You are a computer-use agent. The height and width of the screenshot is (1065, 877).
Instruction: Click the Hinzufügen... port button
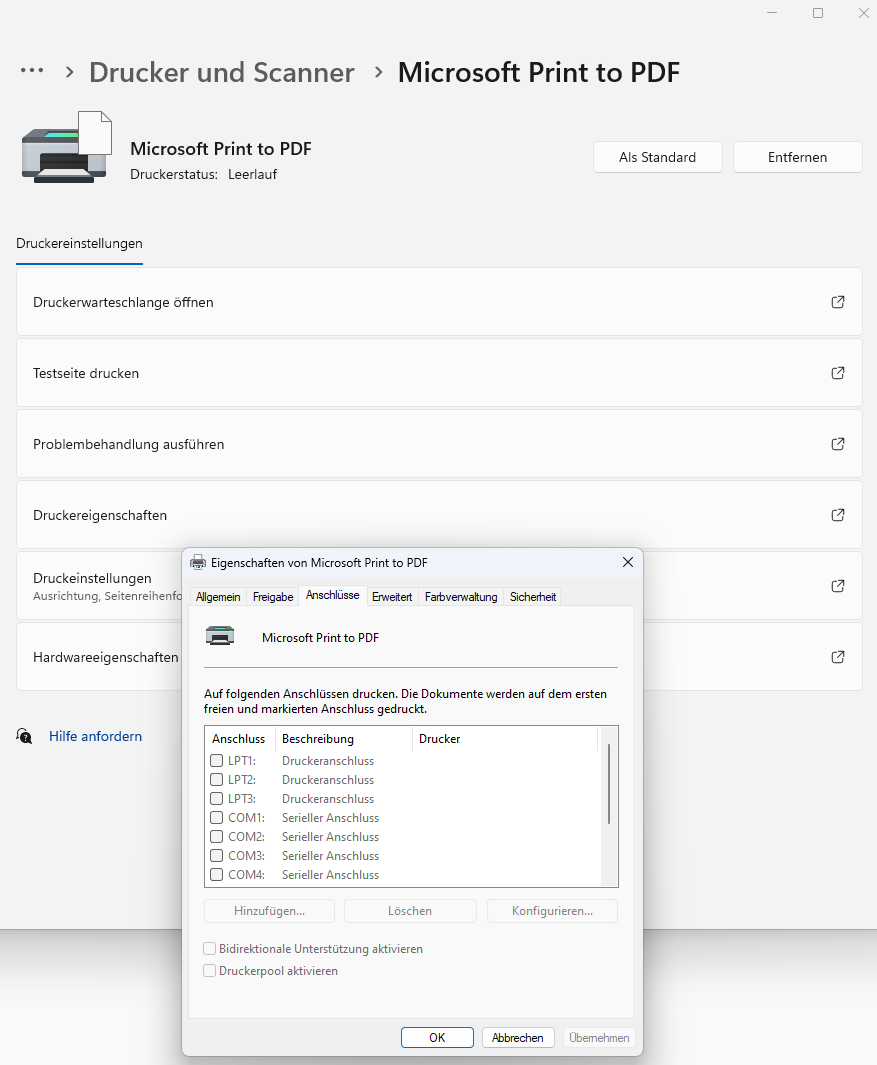pos(270,911)
